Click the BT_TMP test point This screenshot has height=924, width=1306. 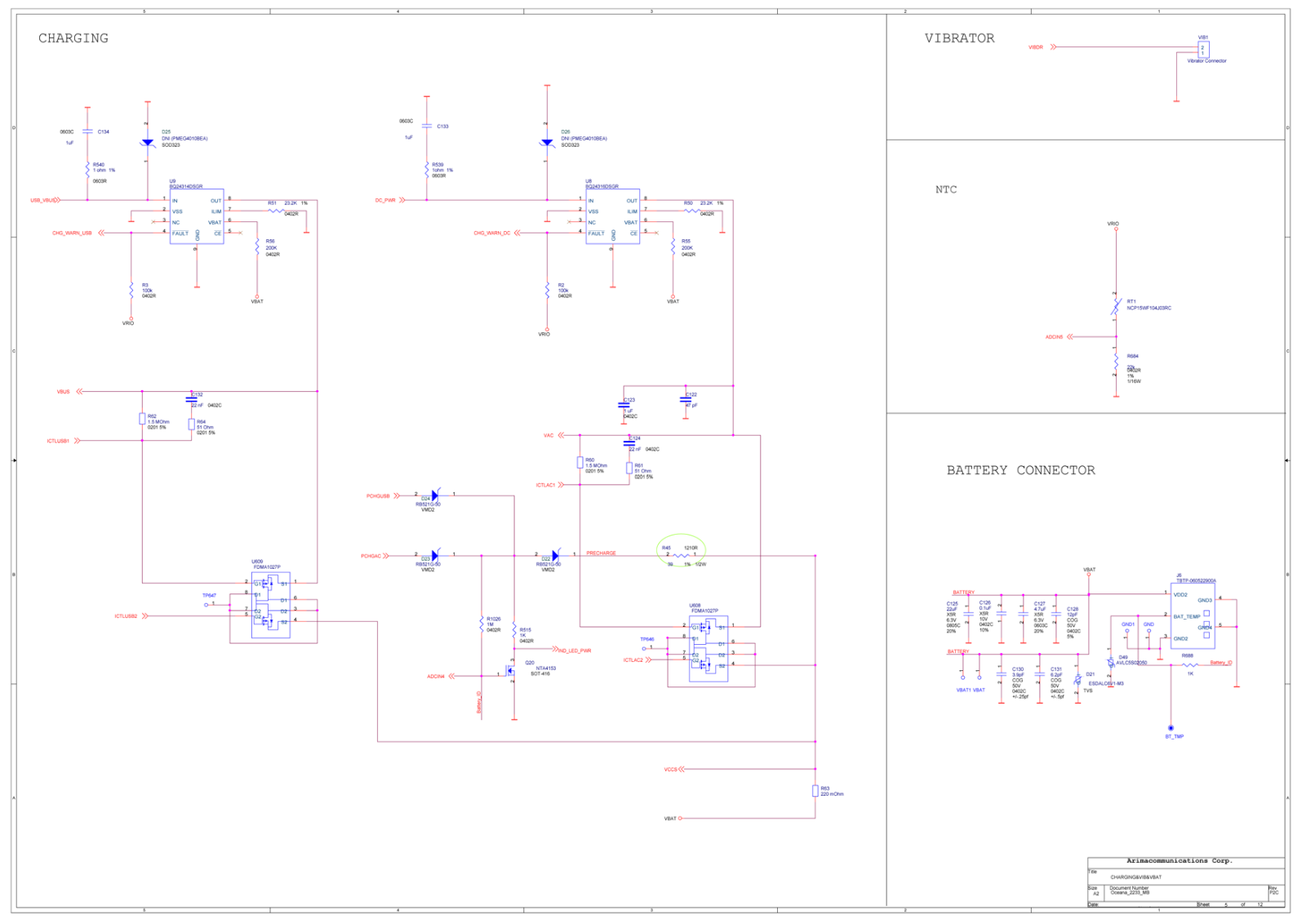1171,728
